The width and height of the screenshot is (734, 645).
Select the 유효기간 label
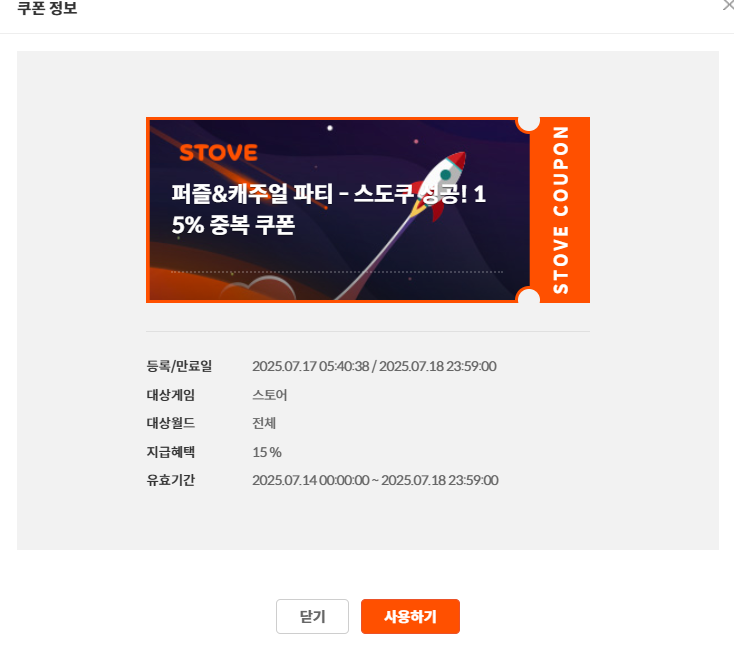click(x=171, y=480)
